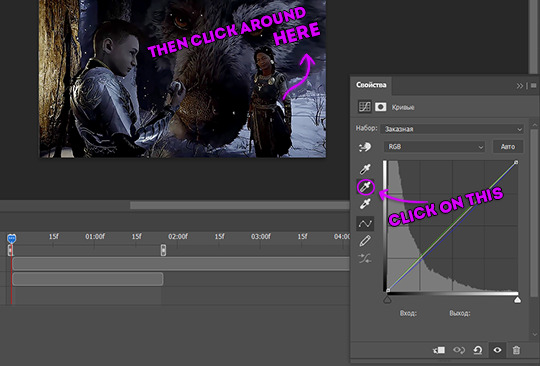Move the black point input slider
This screenshot has height=366, width=540.
[x=387, y=300]
